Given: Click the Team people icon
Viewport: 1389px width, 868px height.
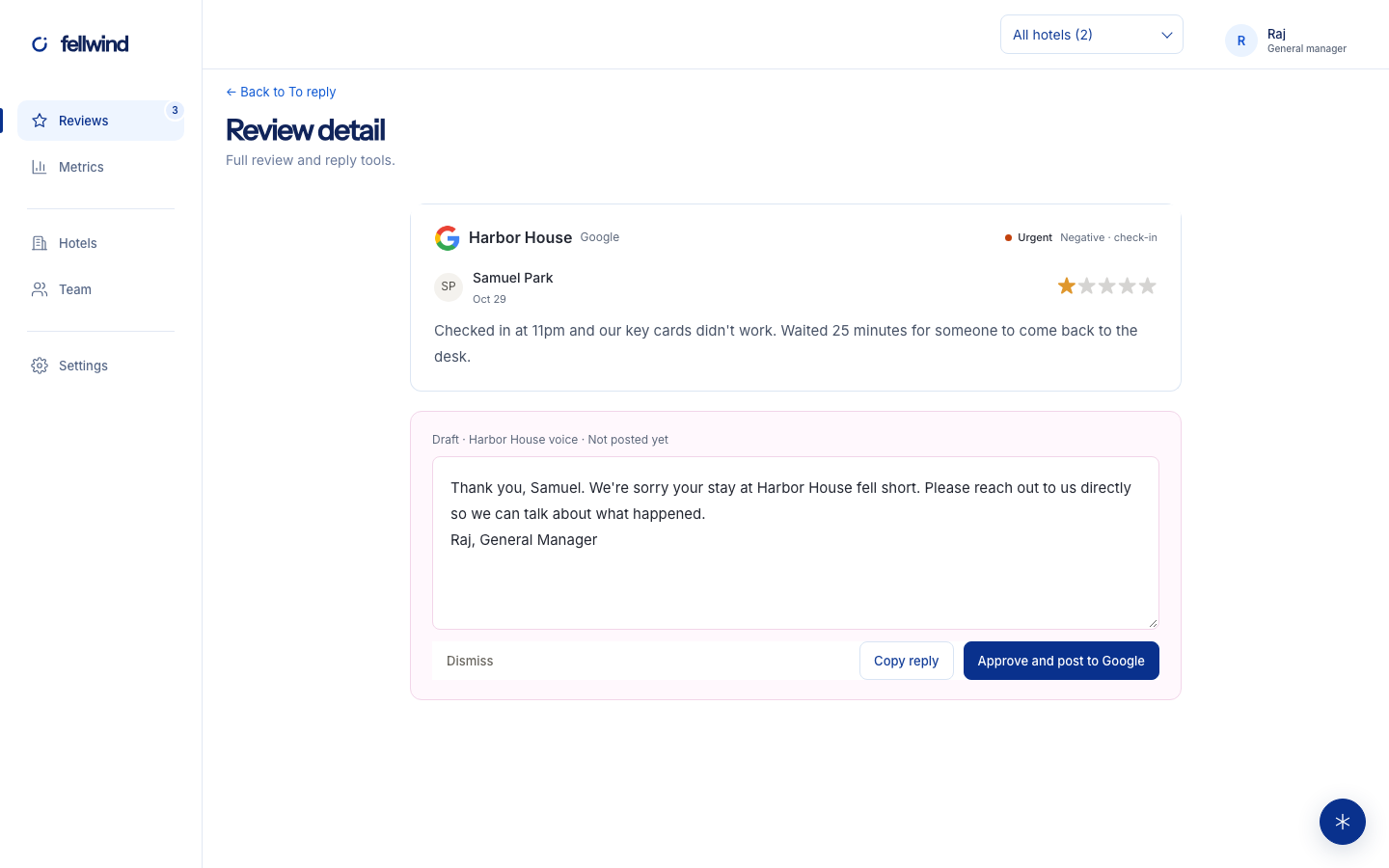Looking at the screenshot, I should coord(40,289).
